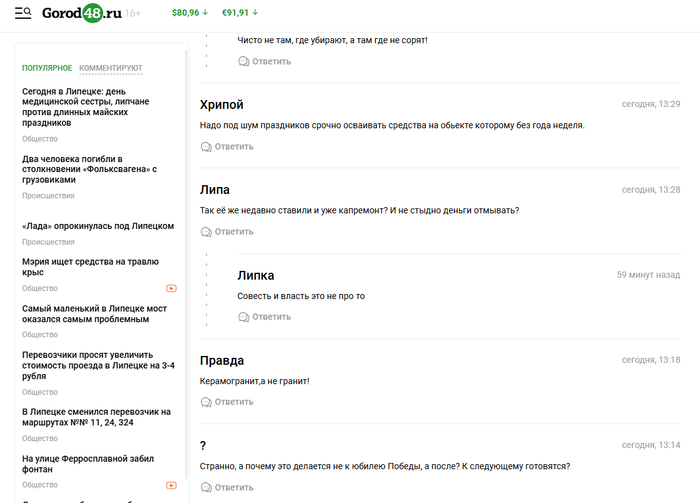
Task: Click reply bubble icon under Липка comment
Action: click(x=243, y=317)
